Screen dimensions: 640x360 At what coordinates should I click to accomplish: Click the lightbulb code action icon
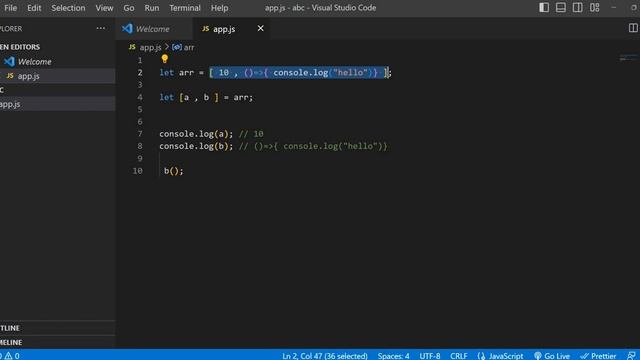[x=164, y=59]
